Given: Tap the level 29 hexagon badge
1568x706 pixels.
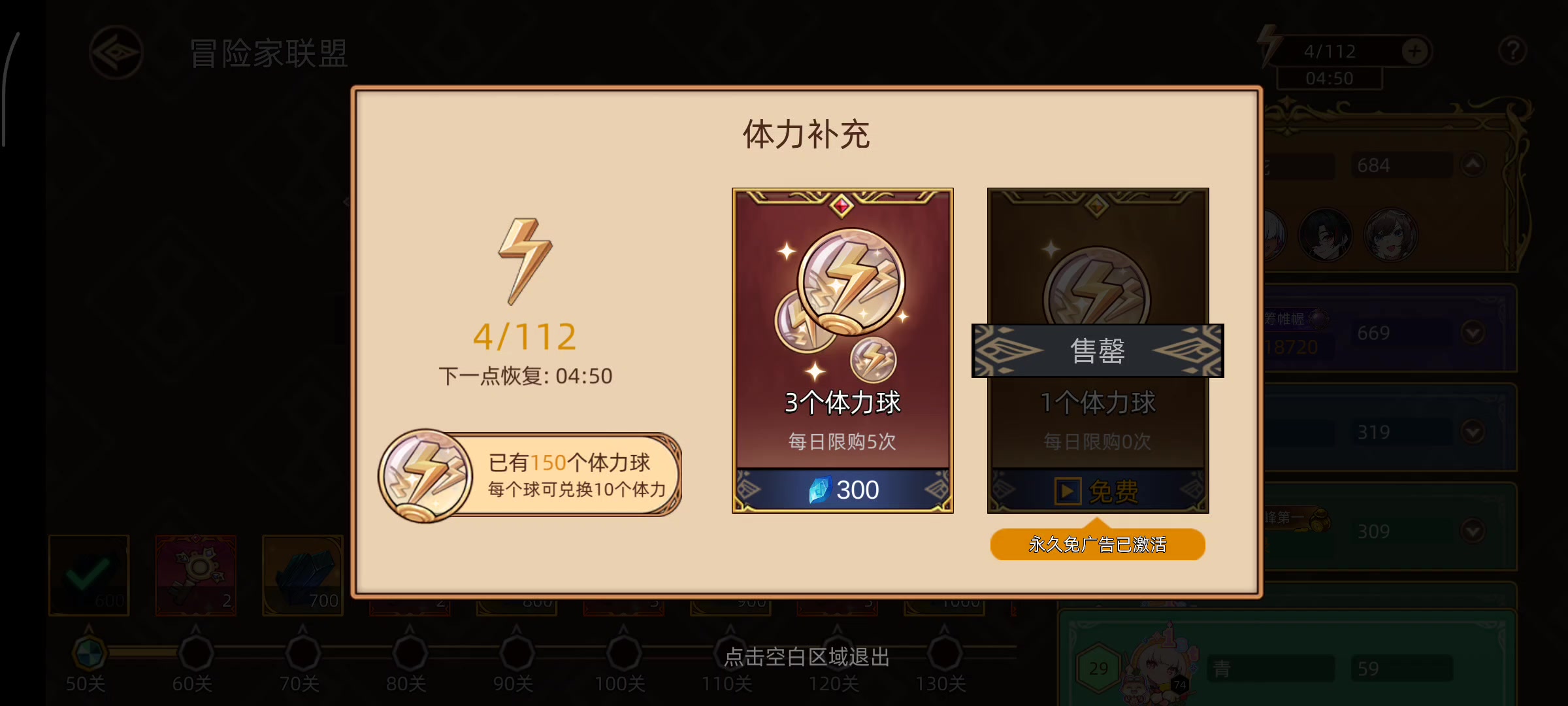Looking at the screenshot, I should (1098, 668).
